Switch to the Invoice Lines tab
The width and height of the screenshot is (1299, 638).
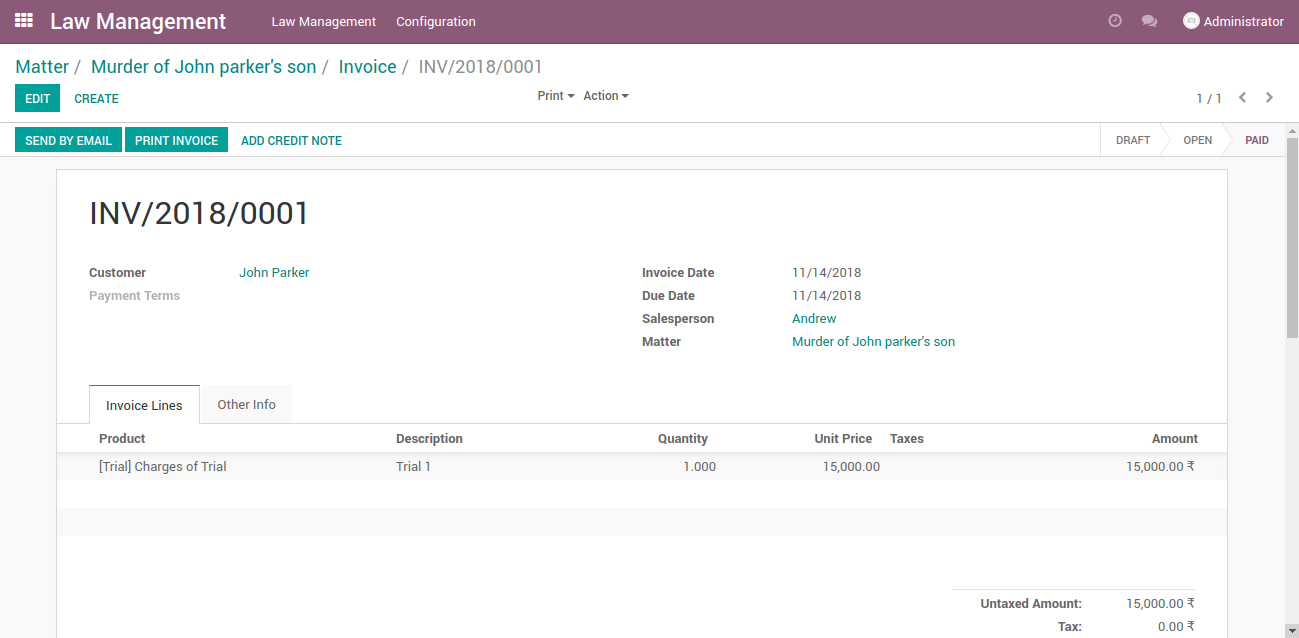[144, 405]
